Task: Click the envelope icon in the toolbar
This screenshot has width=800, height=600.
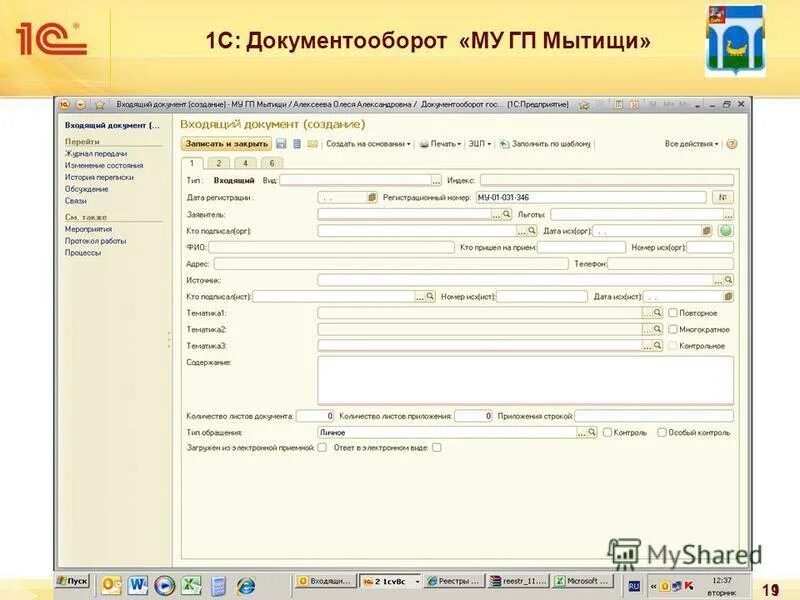Action: 311,144
